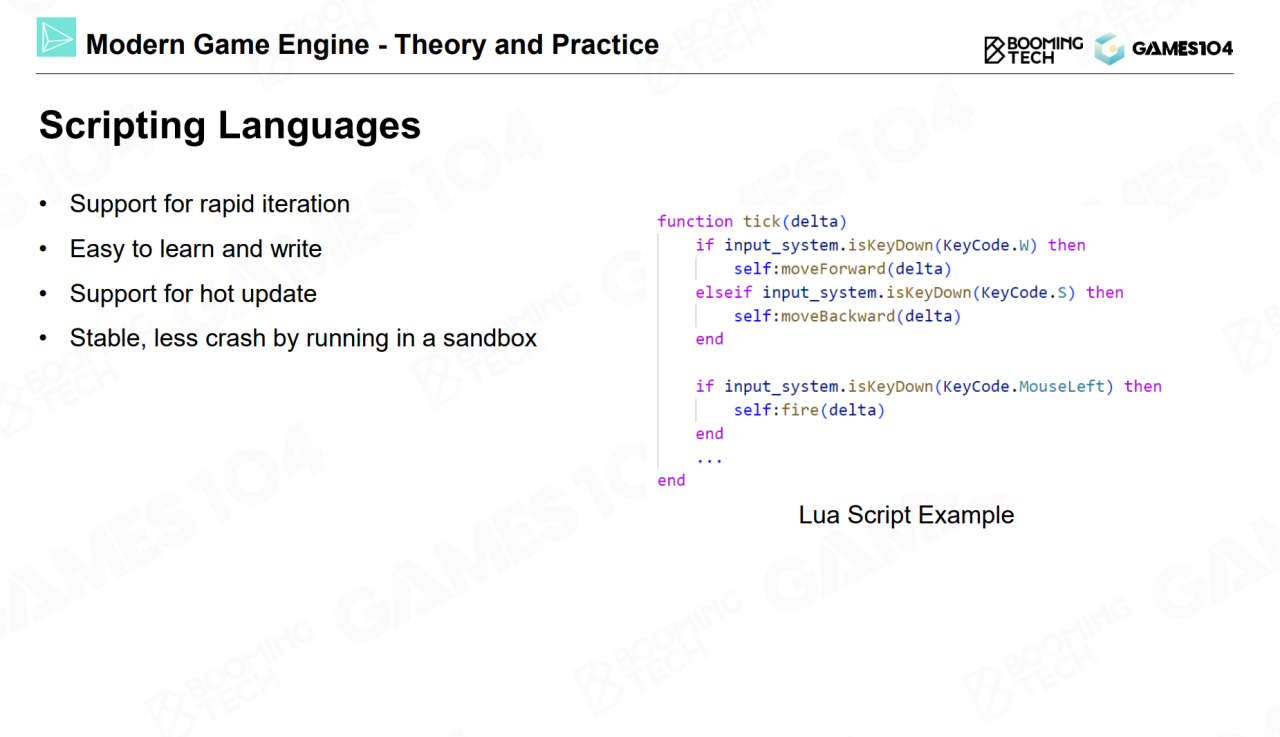
Task: Select 'self:moveBackward(delta)' in the code
Action: pyautogui.click(x=846, y=316)
